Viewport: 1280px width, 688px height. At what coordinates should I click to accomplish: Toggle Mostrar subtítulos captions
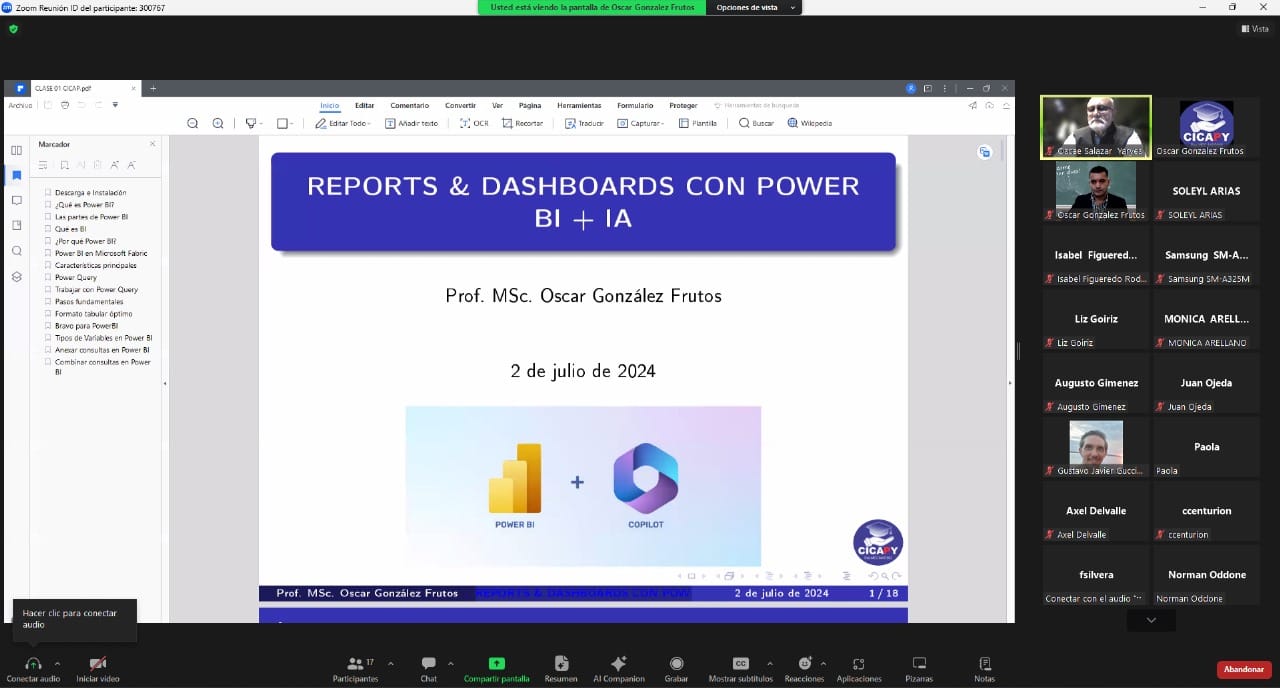[740, 664]
